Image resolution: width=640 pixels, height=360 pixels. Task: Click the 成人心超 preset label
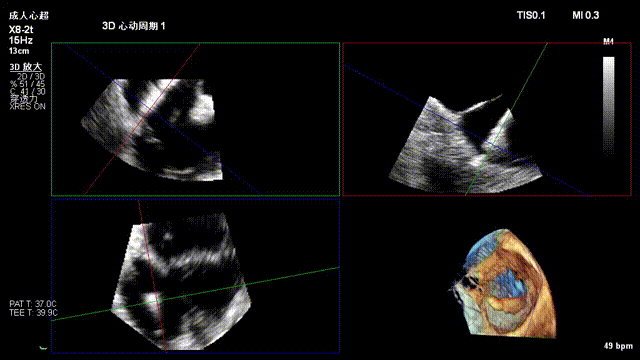pos(29,16)
